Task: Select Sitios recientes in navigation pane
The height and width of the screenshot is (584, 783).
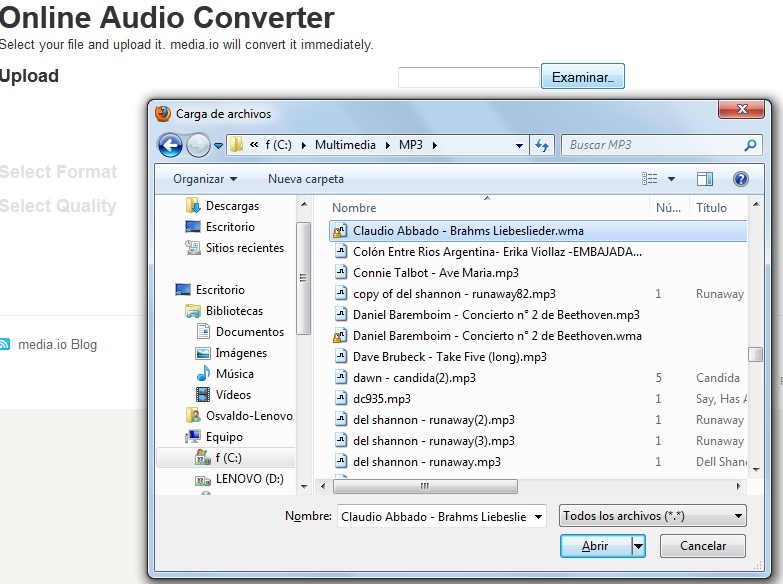Action: point(245,248)
